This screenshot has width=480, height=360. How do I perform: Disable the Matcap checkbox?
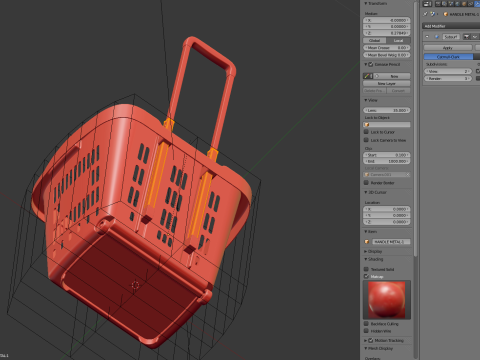[366, 276]
